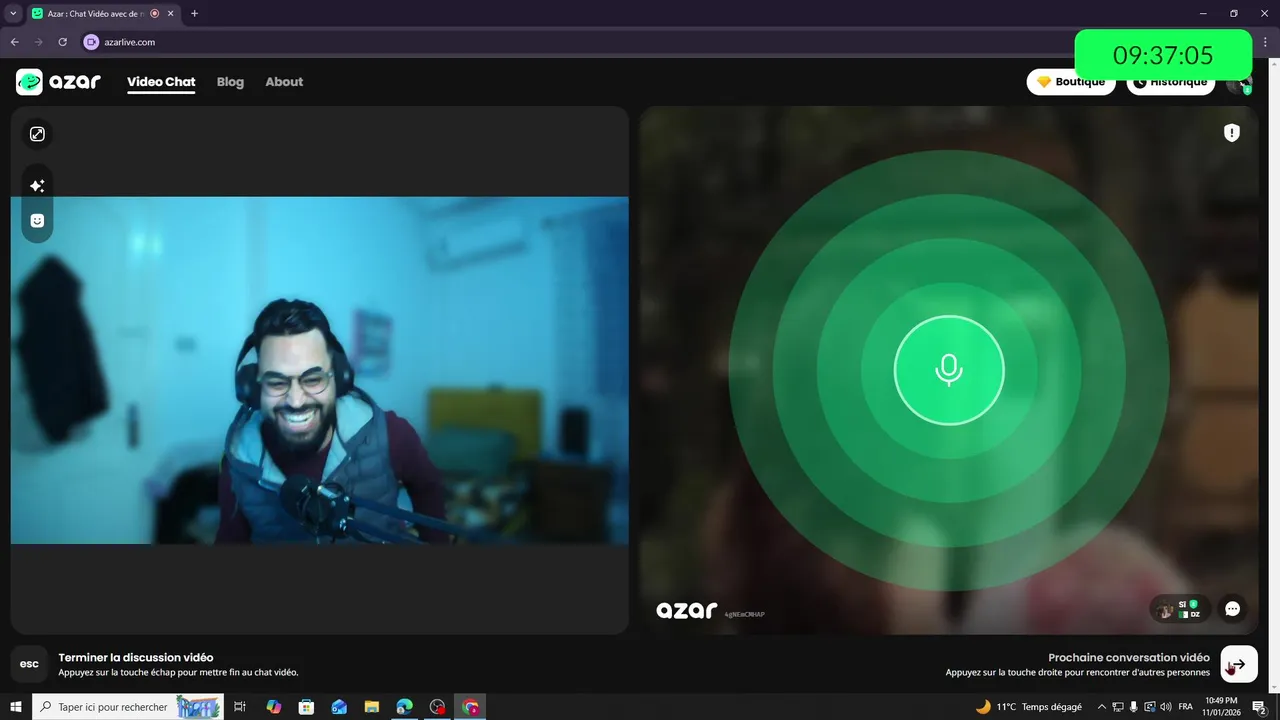Show hidden system tray icons chevron
Screen dimensions: 1280x720
[1102, 707]
